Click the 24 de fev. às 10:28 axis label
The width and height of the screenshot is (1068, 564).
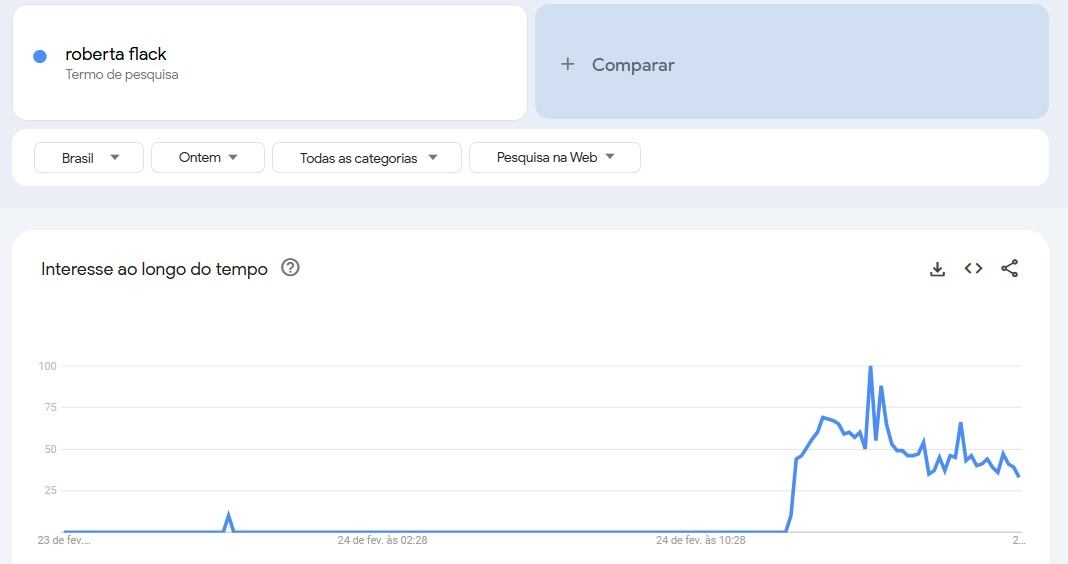(x=701, y=540)
